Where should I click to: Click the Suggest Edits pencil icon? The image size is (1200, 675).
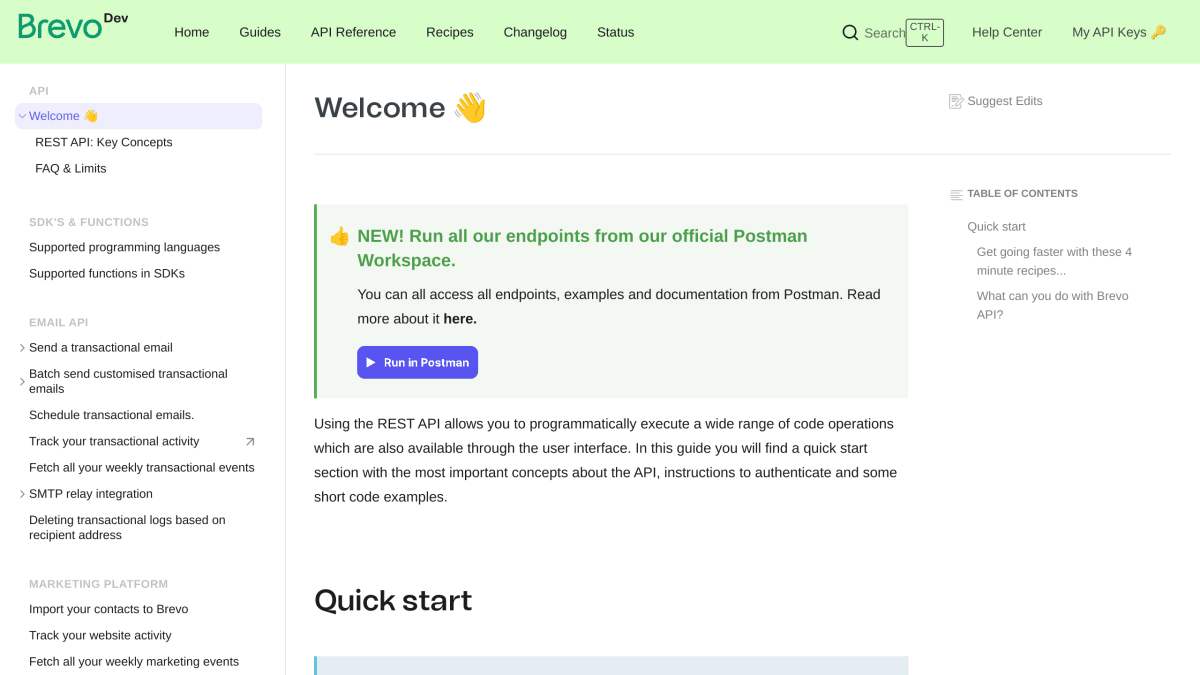(x=956, y=101)
